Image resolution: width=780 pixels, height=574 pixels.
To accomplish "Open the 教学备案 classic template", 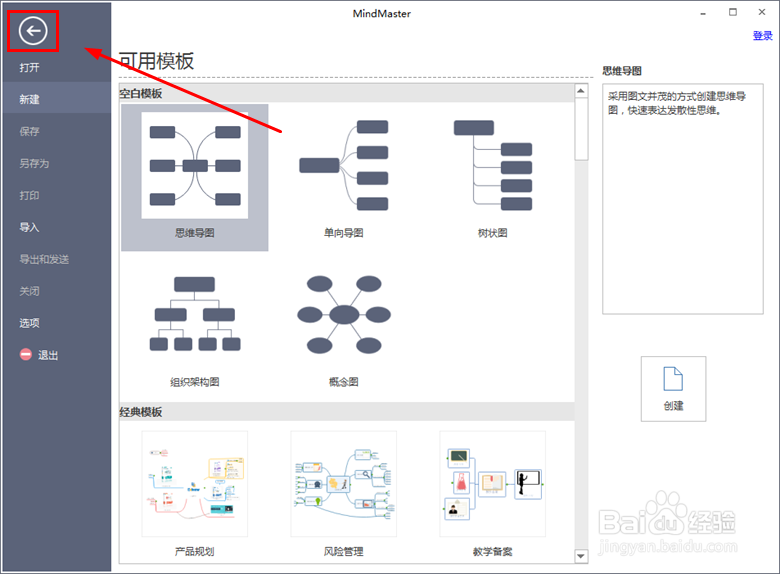I will coord(492,483).
